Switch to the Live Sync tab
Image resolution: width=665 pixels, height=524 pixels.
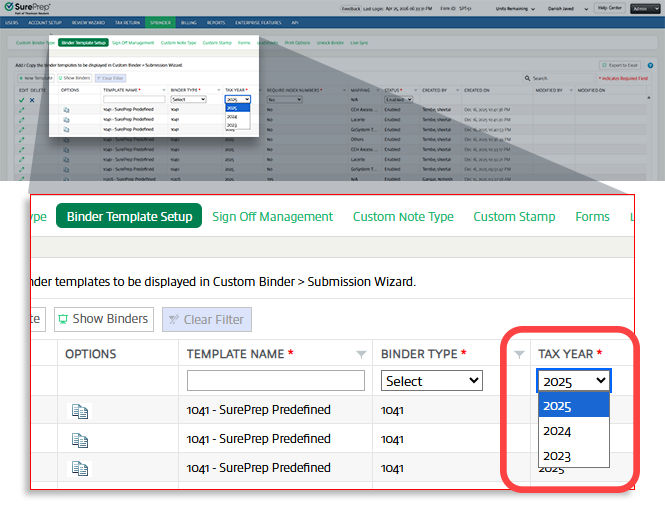coord(359,43)
